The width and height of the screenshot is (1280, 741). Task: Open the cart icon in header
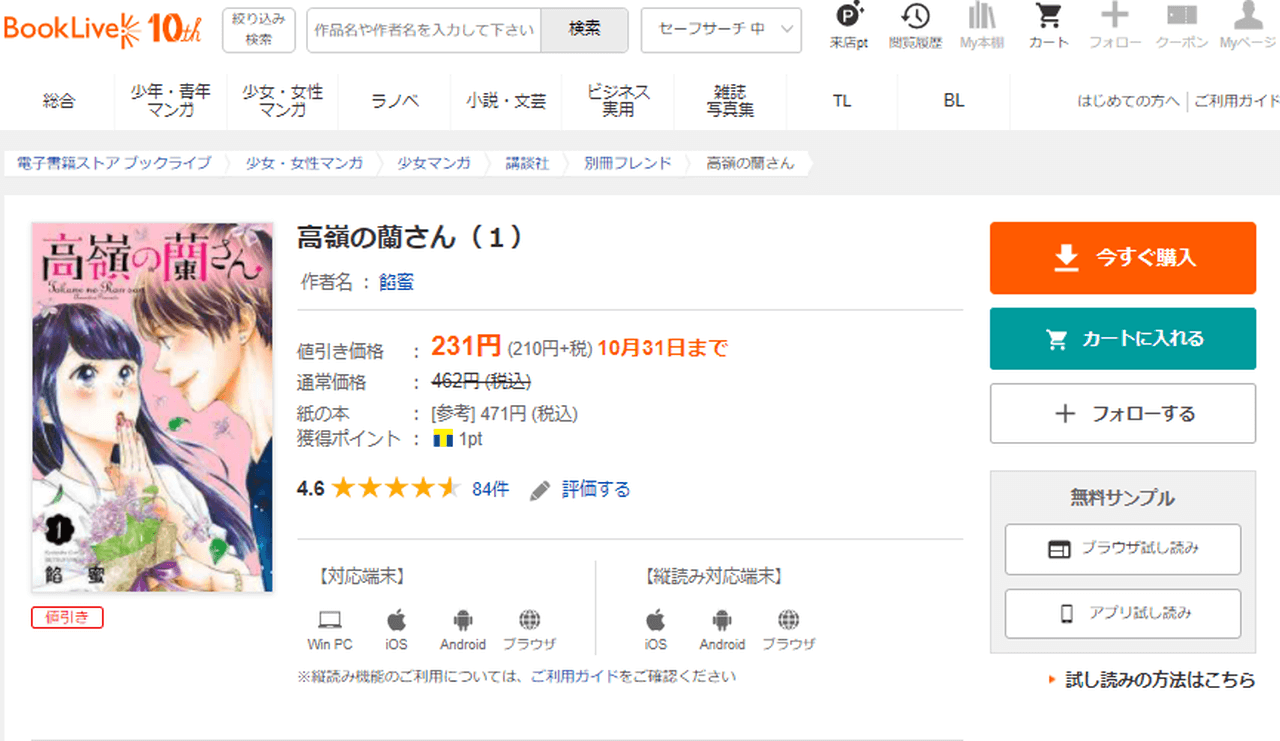coord(1048,25)
